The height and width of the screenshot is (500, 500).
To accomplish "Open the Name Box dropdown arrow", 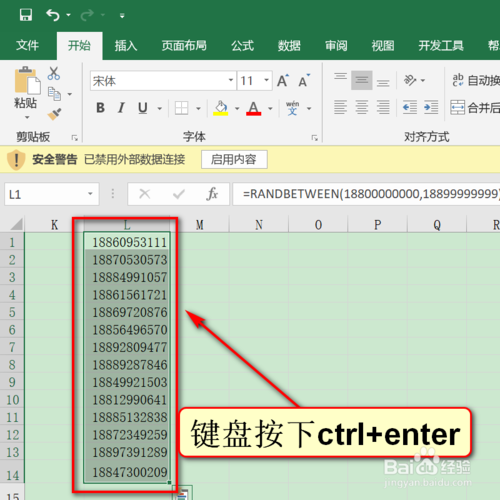I will coord(90,194).
